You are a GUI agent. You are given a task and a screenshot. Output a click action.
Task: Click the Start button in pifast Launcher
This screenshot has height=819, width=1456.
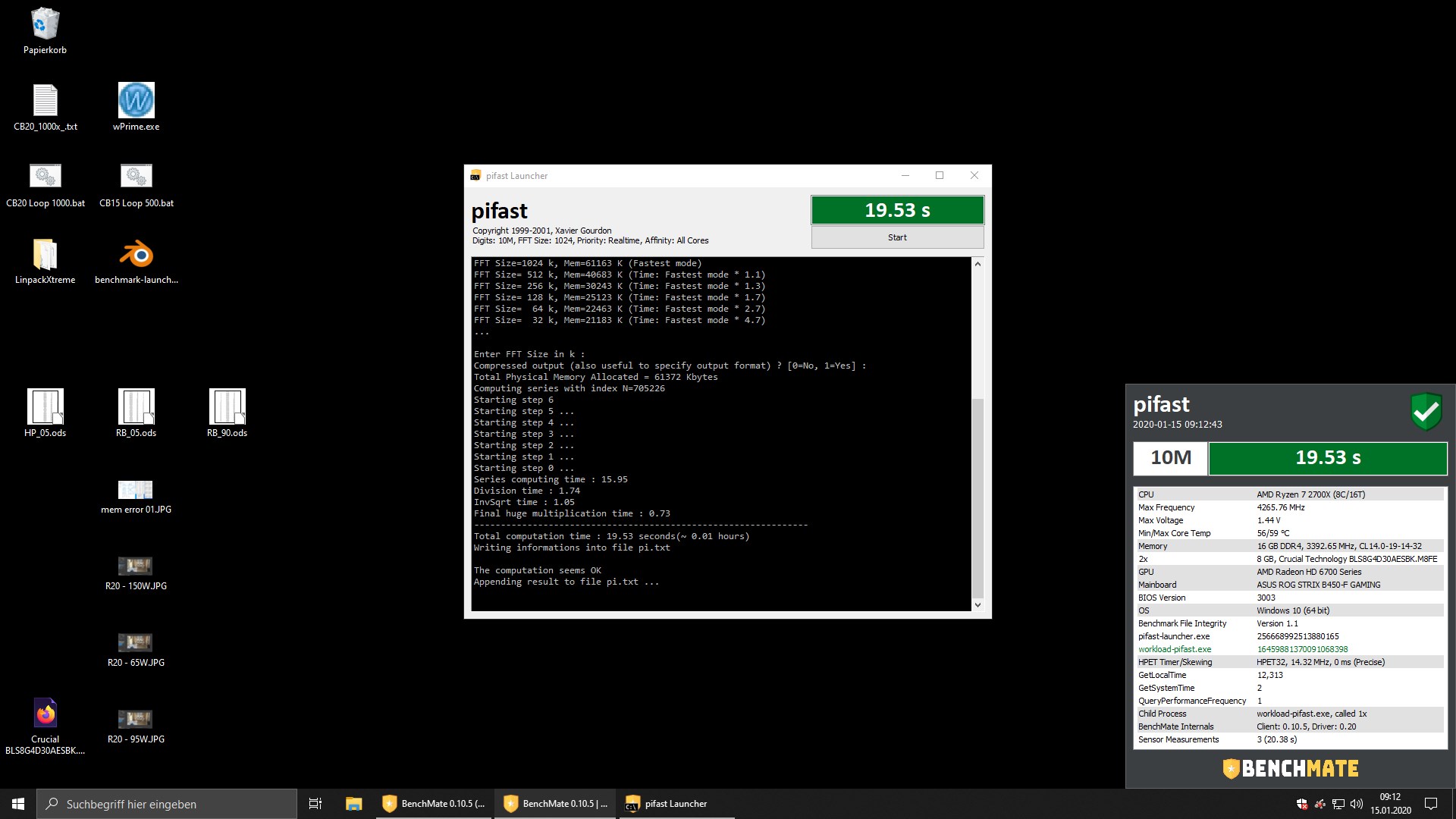click(x=897, y=237)
